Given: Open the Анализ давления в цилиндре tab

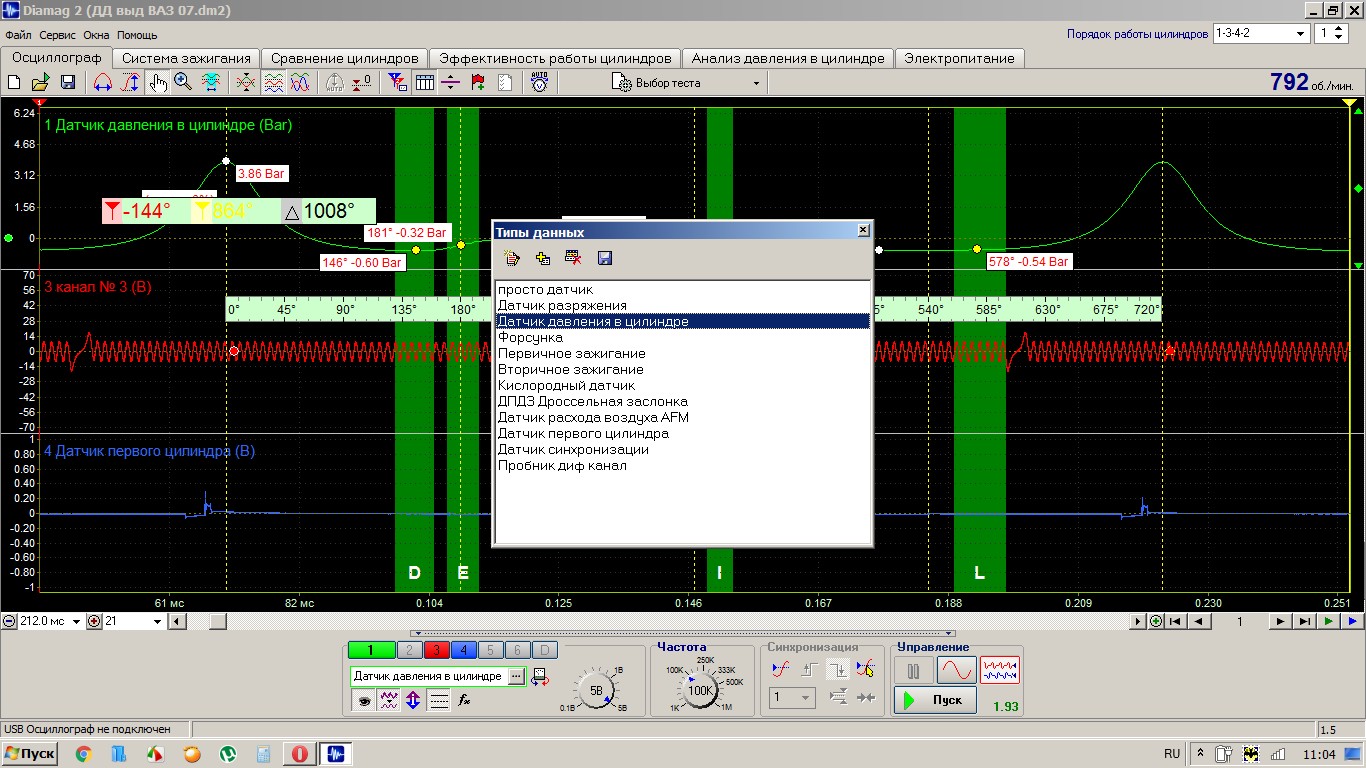Looking at the screenshot, I should point(788,58).
